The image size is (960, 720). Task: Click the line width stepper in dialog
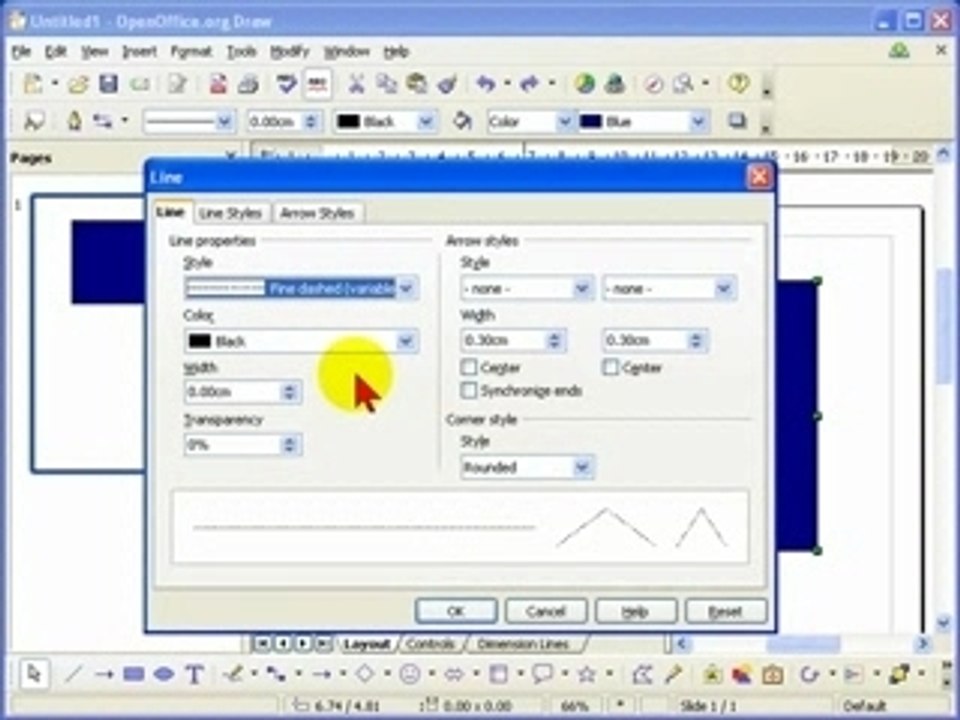(290, 392)
